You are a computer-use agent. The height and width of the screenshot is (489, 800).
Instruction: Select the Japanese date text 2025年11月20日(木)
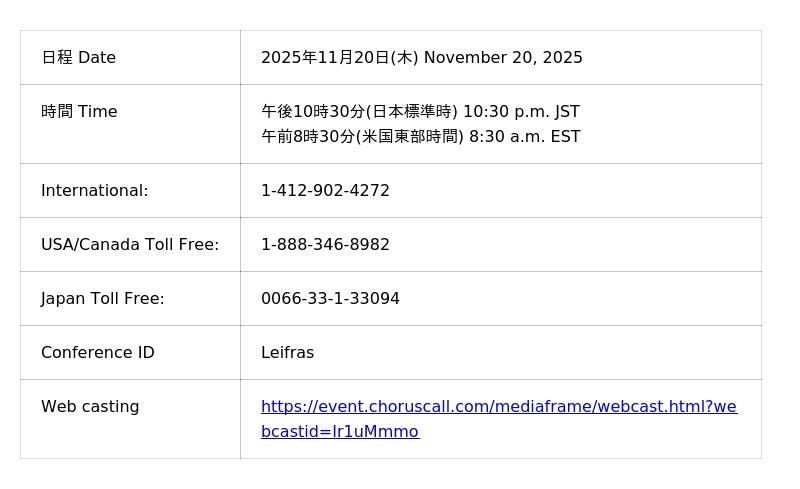339,58
